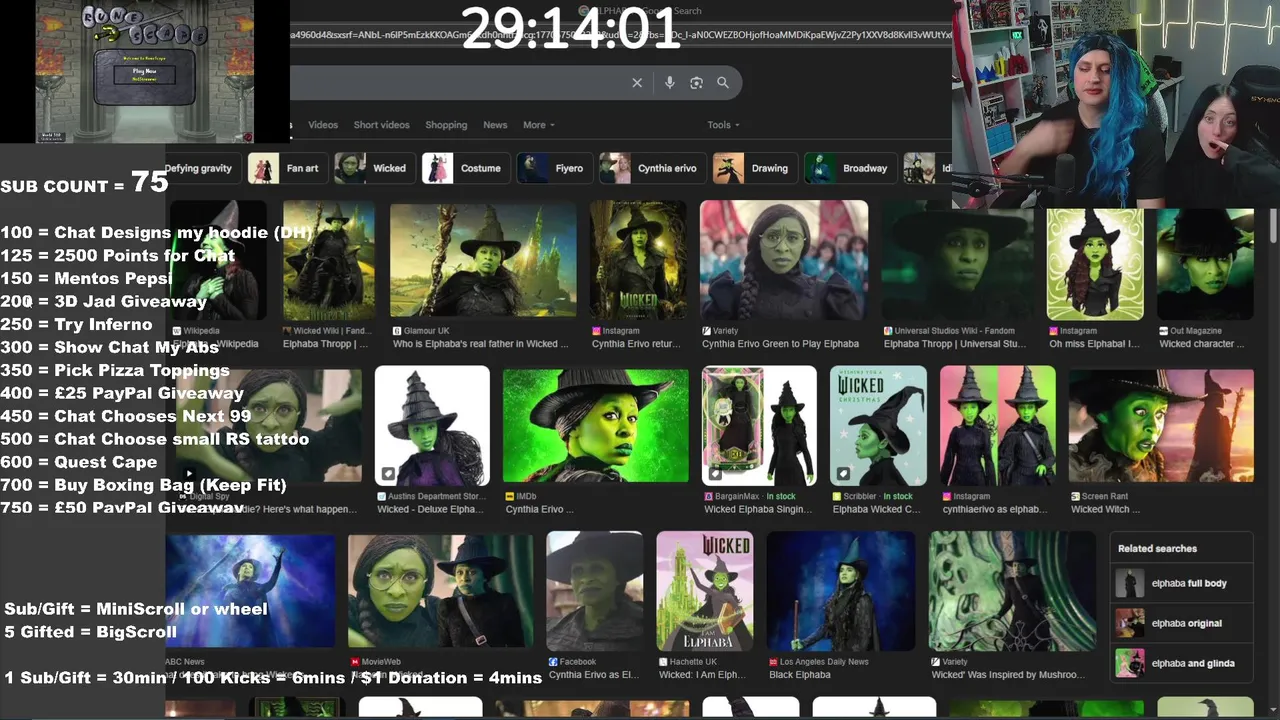Open Variety Cynthia Erivo Green image

(784, 259)
